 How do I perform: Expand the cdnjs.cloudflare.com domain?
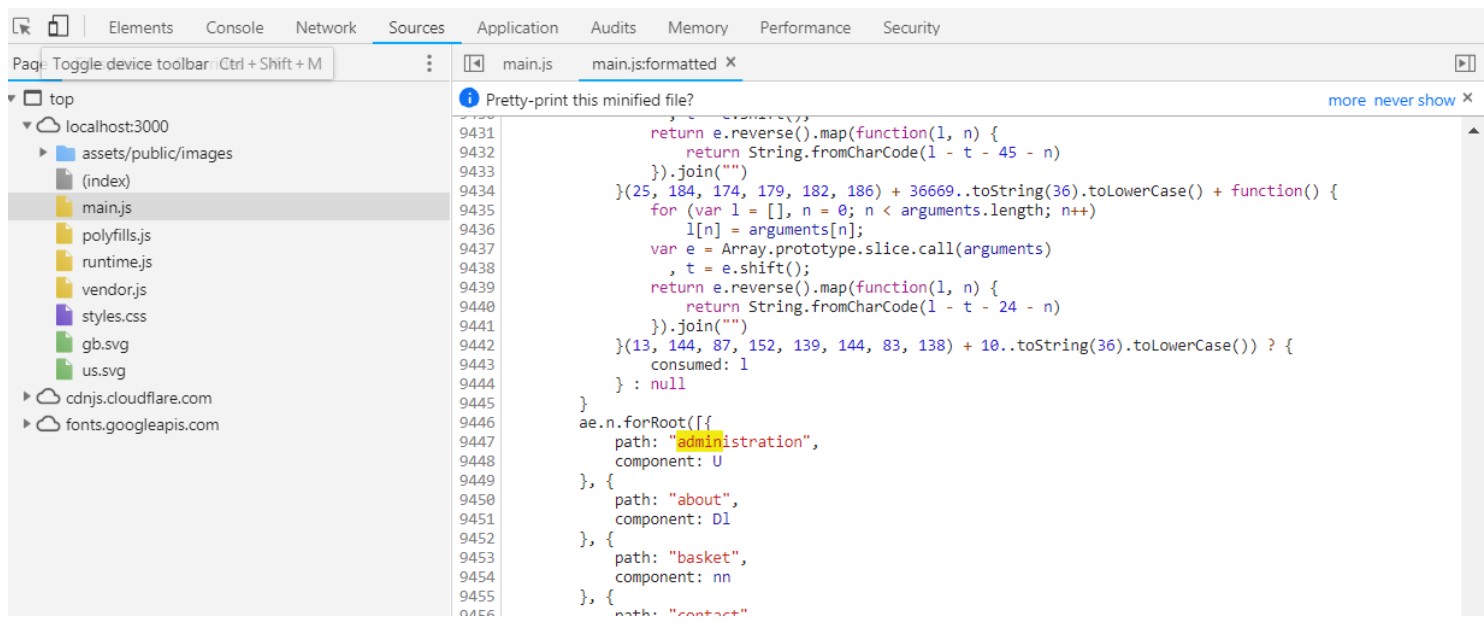28,397
